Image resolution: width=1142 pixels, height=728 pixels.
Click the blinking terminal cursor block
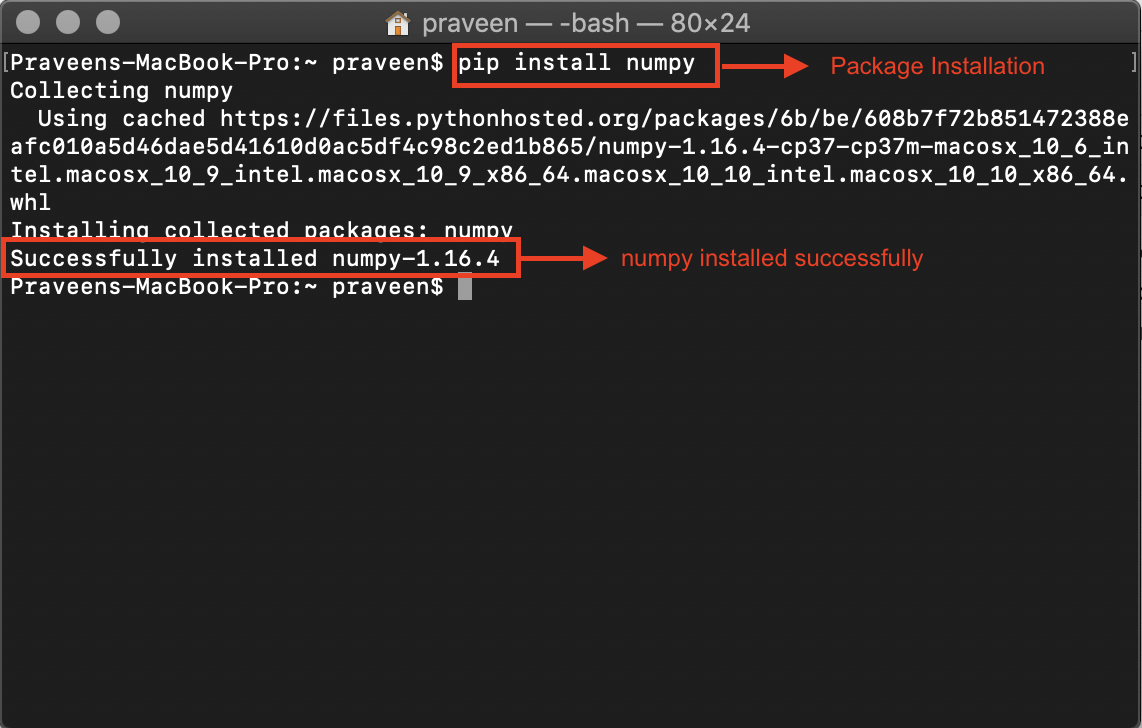[464, 287]
